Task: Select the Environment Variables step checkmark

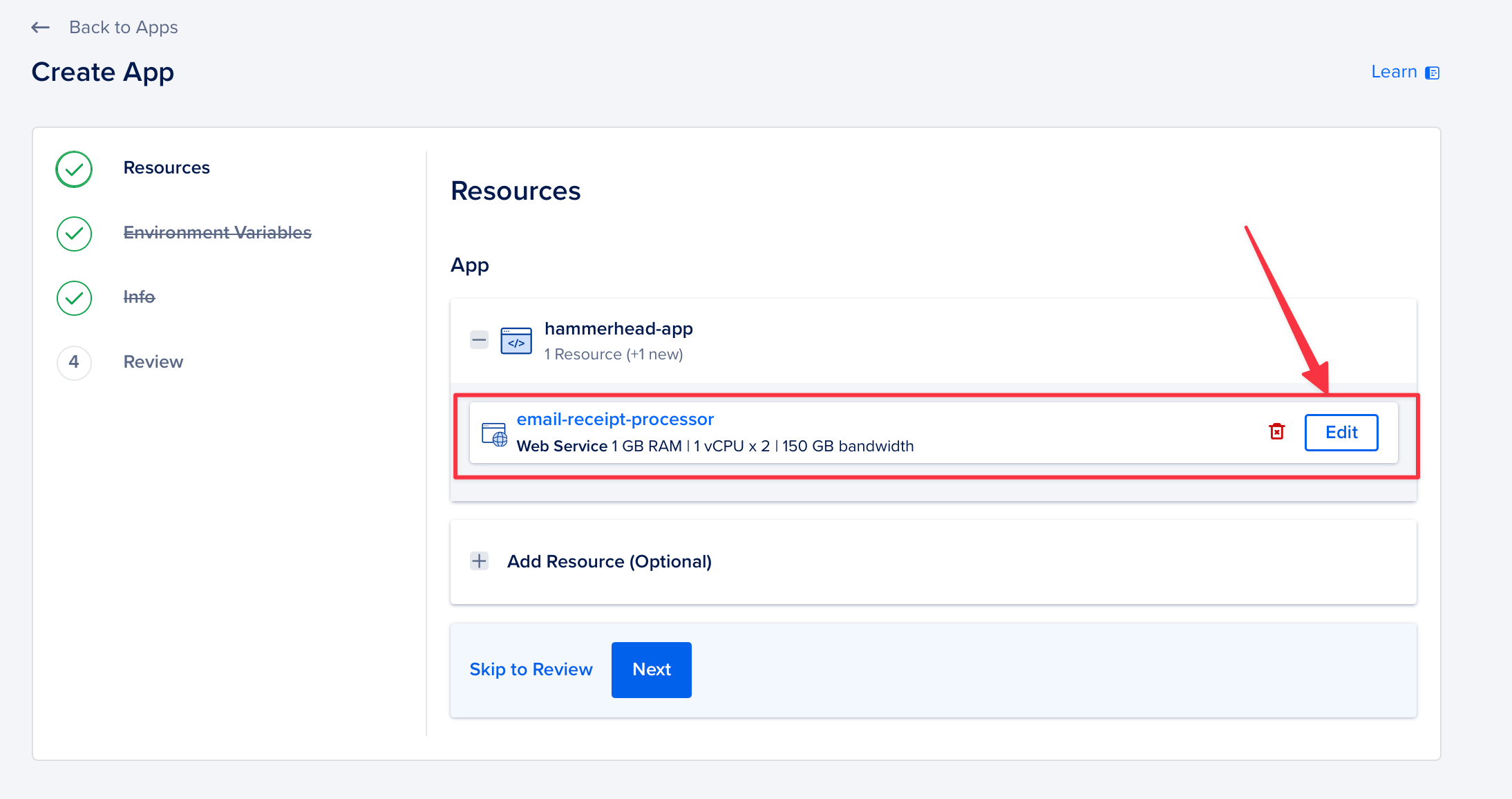Action: pos(74,234)
